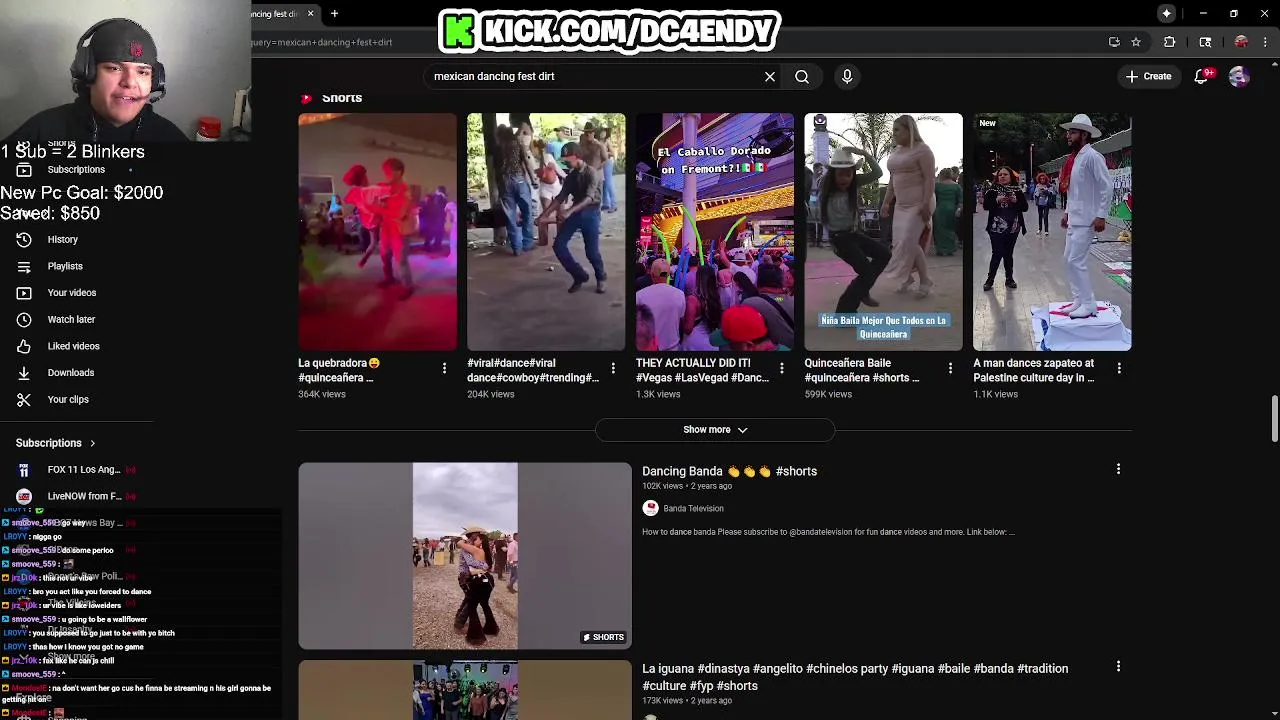Open the THEY ACTUALLY DID IT short title
The height and width of the screenshot is (720, 1280).
pos(702,370)
